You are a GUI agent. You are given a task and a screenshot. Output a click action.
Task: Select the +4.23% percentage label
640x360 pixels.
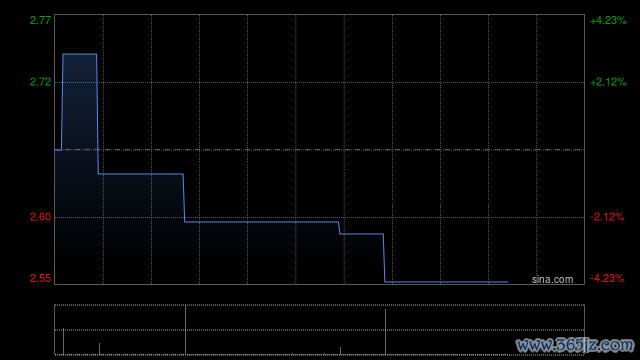[608, 20]
